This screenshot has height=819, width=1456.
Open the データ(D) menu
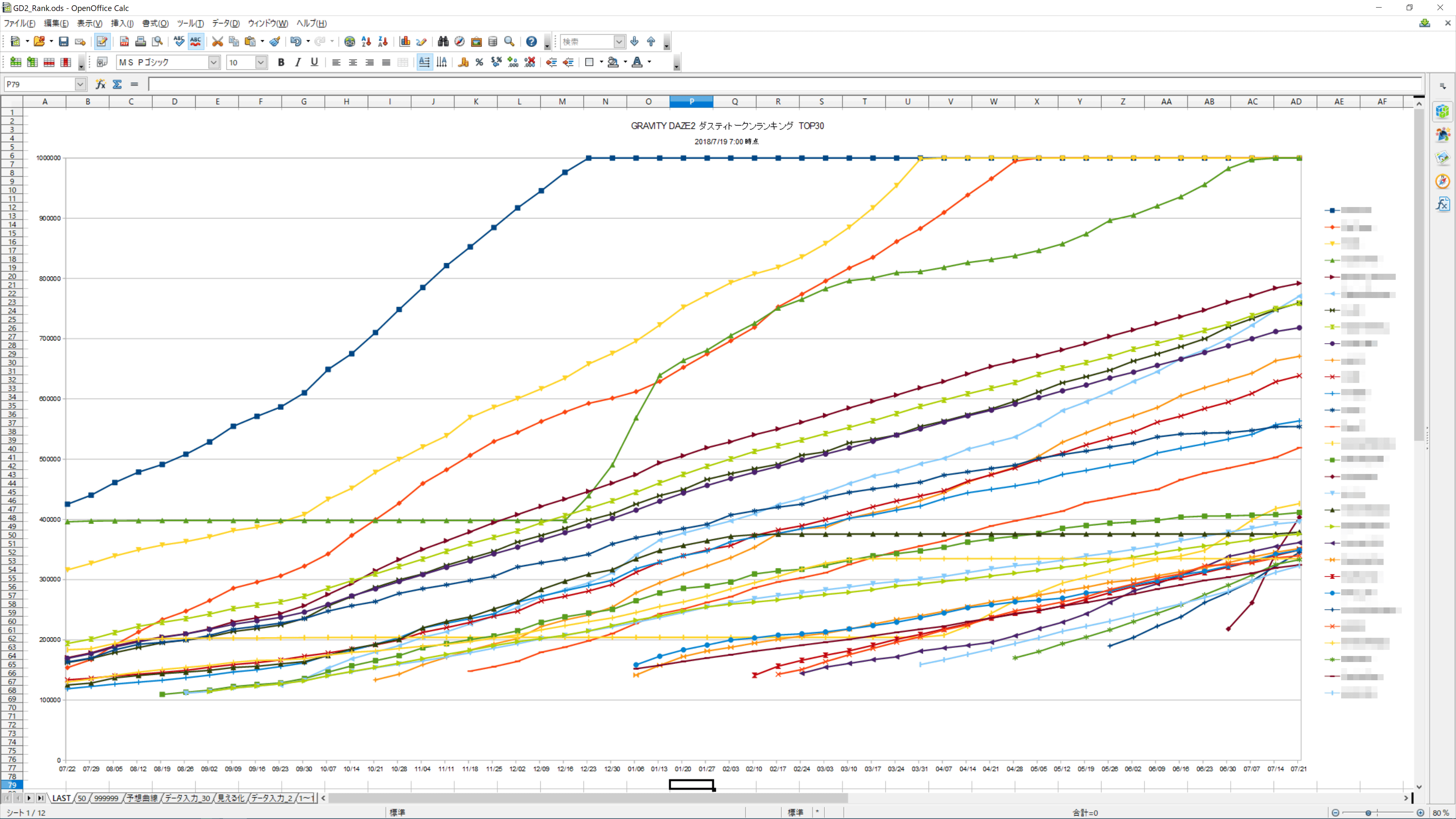(x=226, y=23)
